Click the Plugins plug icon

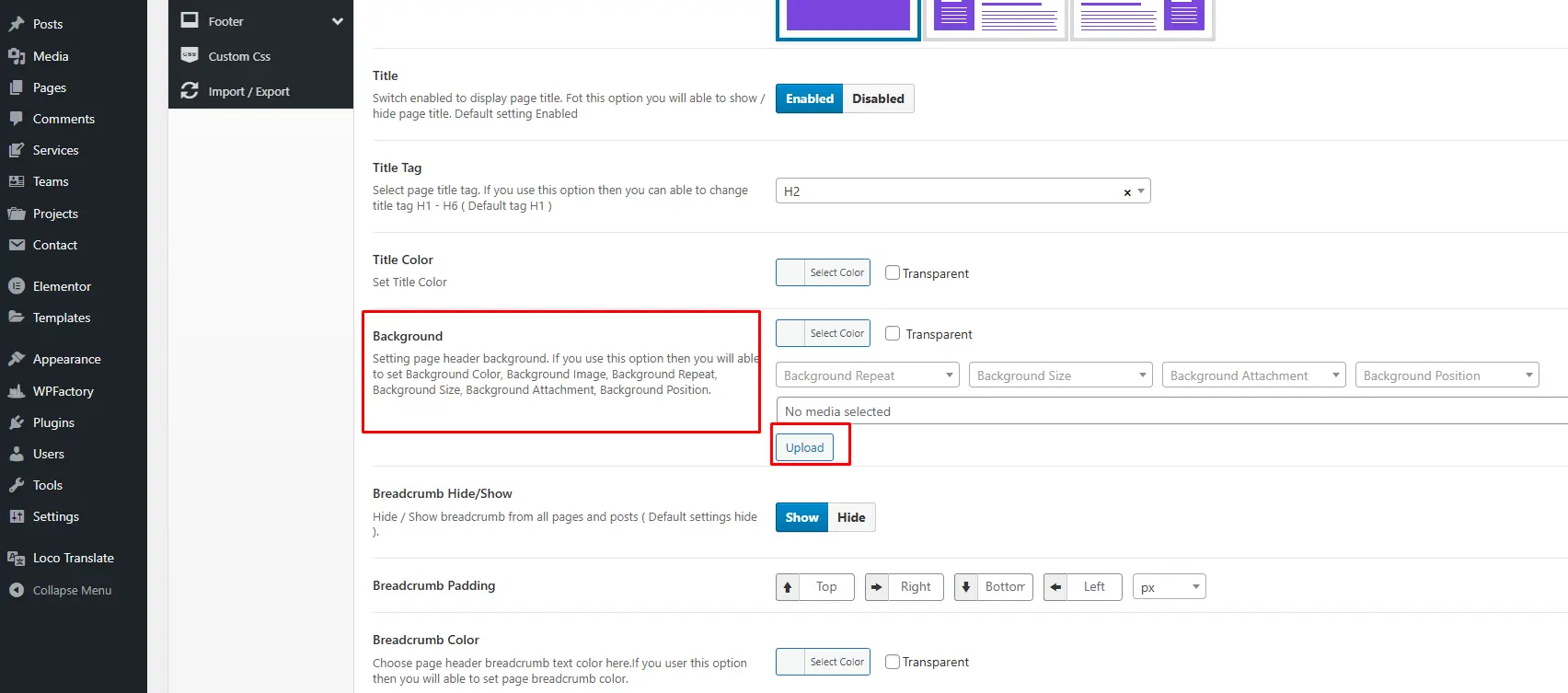click(17, 422)
